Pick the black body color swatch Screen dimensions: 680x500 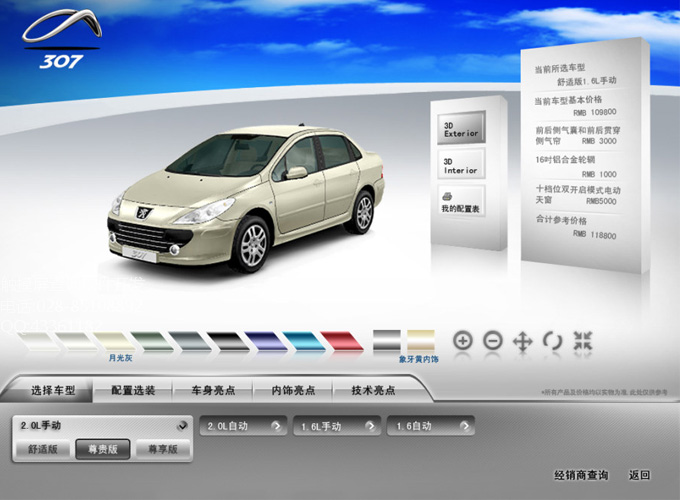click(228, 341)
